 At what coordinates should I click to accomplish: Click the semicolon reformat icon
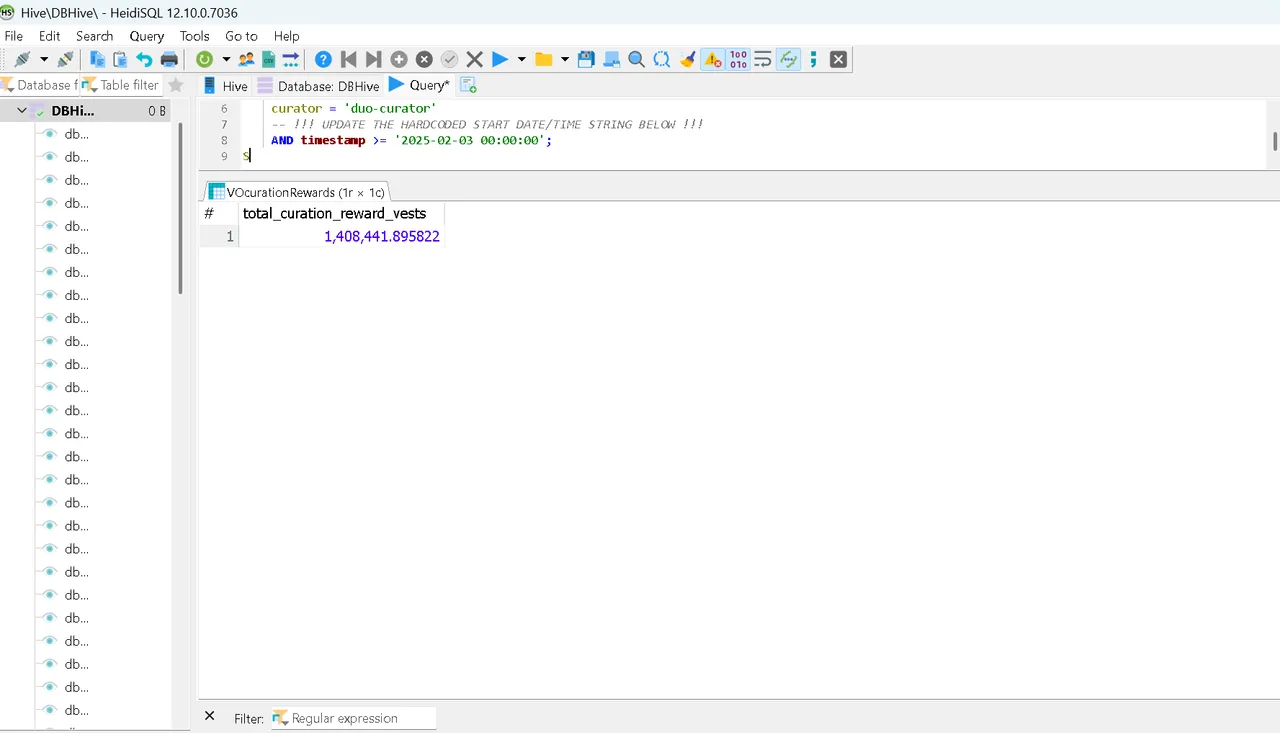click(813, 59)
